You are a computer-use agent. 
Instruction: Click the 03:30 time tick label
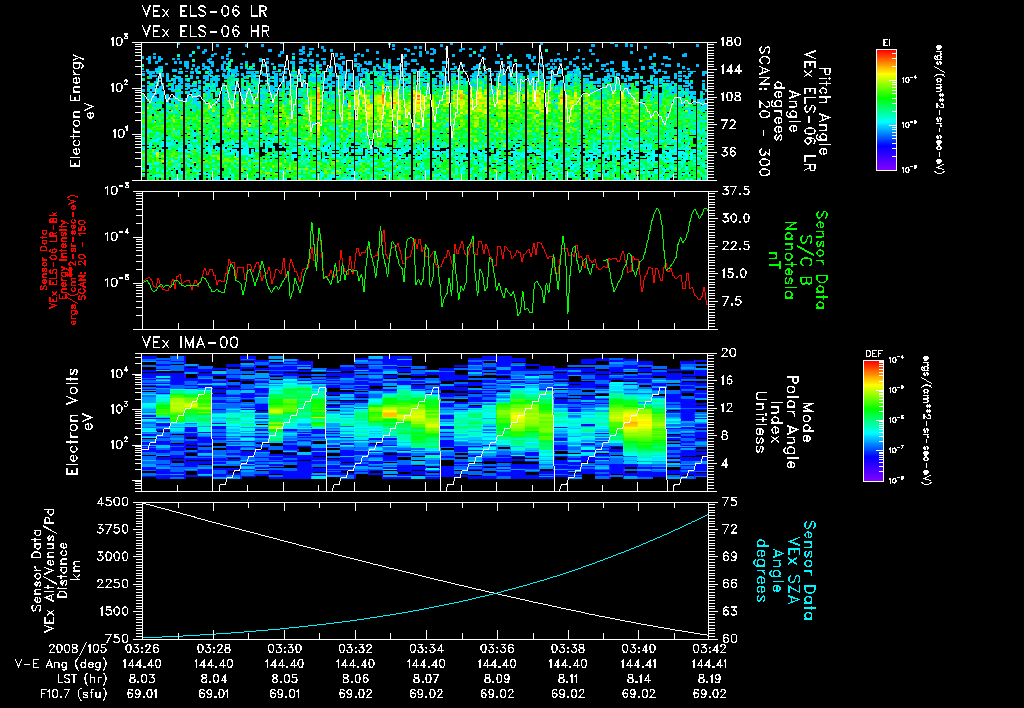[x=285, y=650]
